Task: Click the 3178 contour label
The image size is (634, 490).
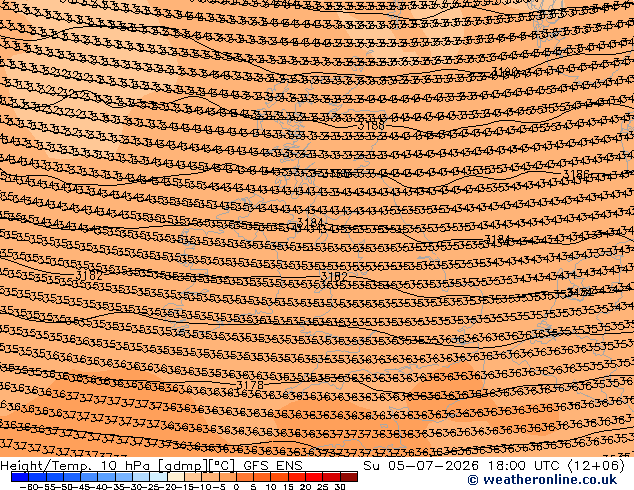Action: 250,385
